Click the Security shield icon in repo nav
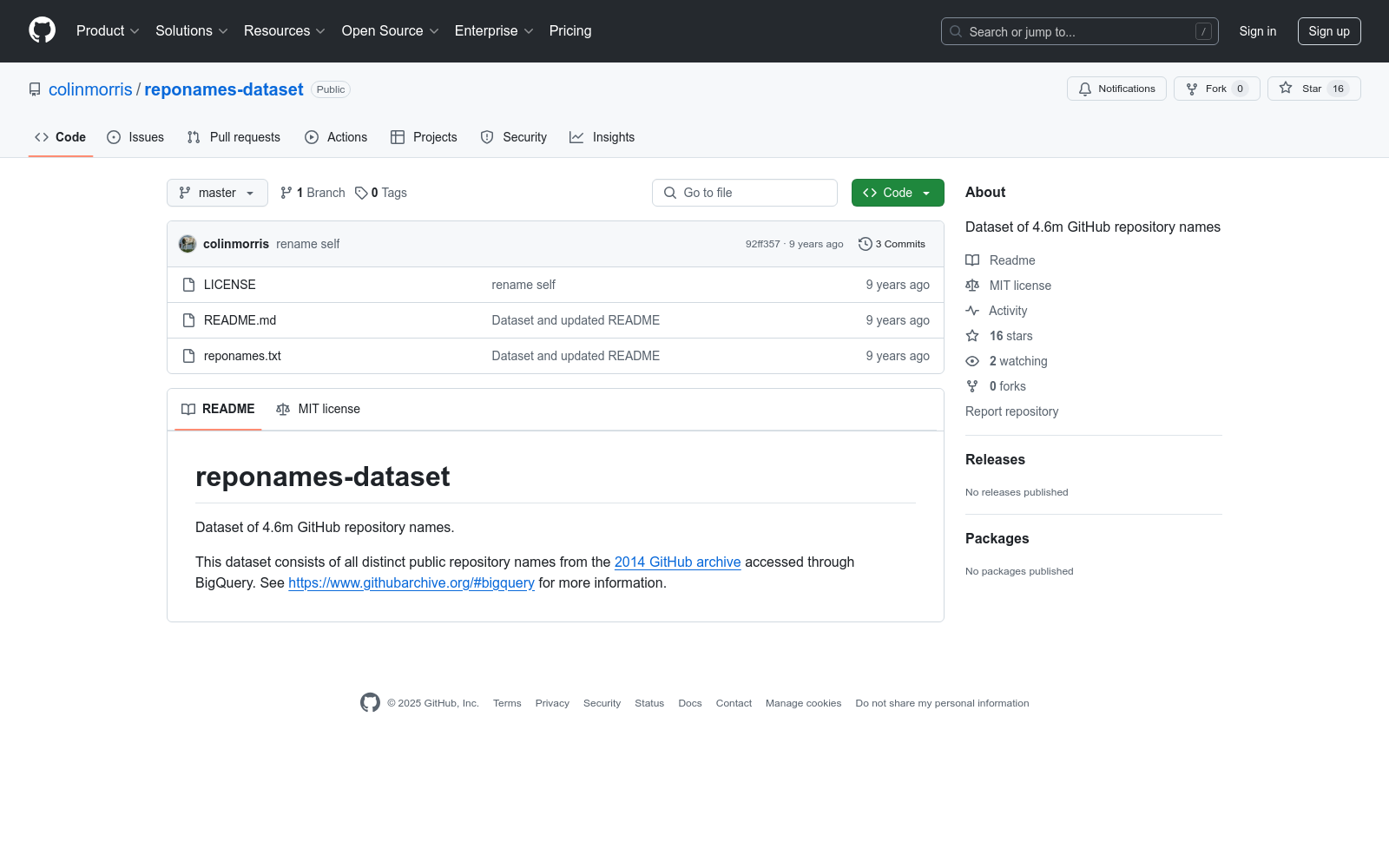Viewport: 1389px width, 868px height. click(487, 137)
